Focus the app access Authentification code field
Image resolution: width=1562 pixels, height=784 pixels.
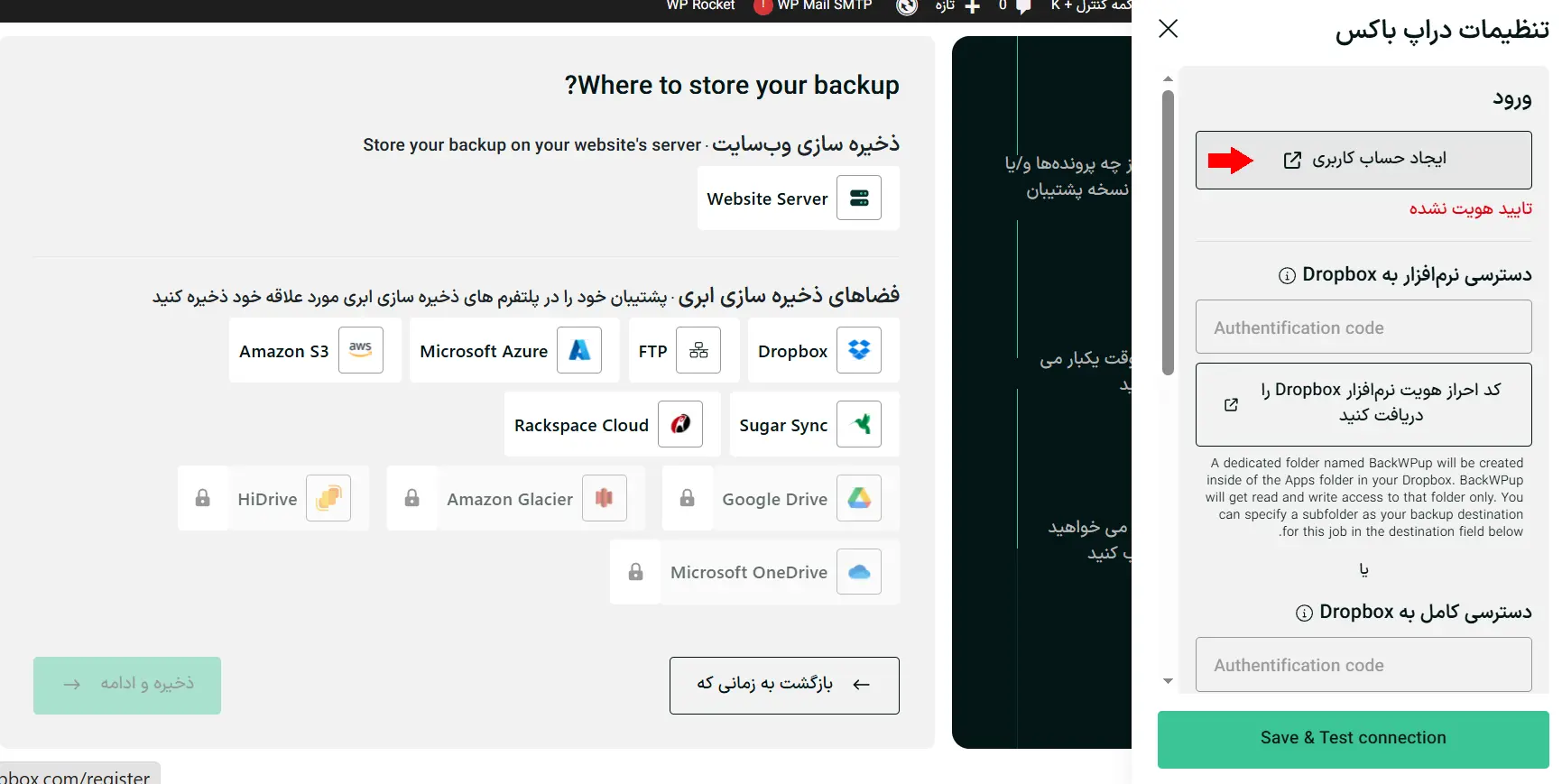click(x=1363, y=327)
